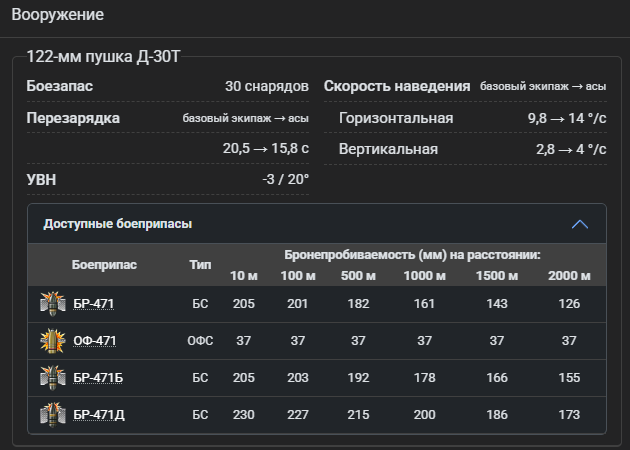The image size is (630, 450).
Task: Click the Перезарядка stat label
Action: click(73, 118)
